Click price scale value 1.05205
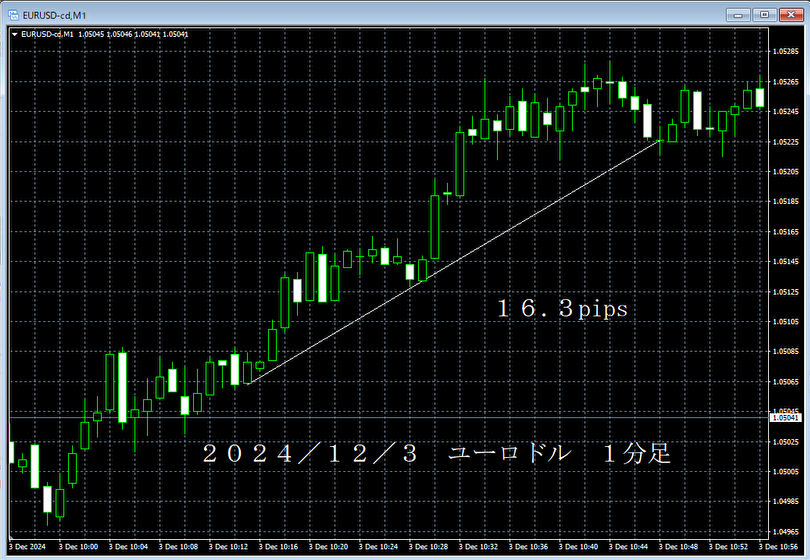 (785, 172)
